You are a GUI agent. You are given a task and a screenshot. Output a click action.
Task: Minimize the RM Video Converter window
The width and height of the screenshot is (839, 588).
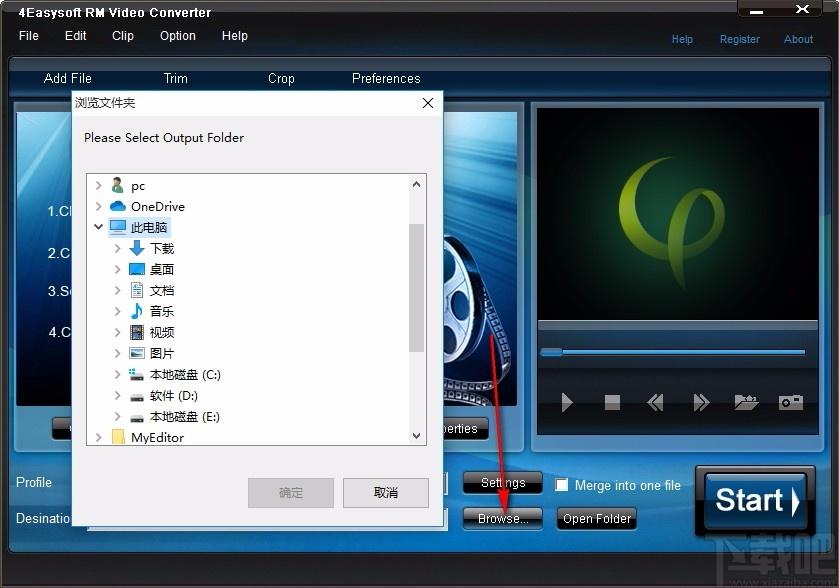coord(757,11)
